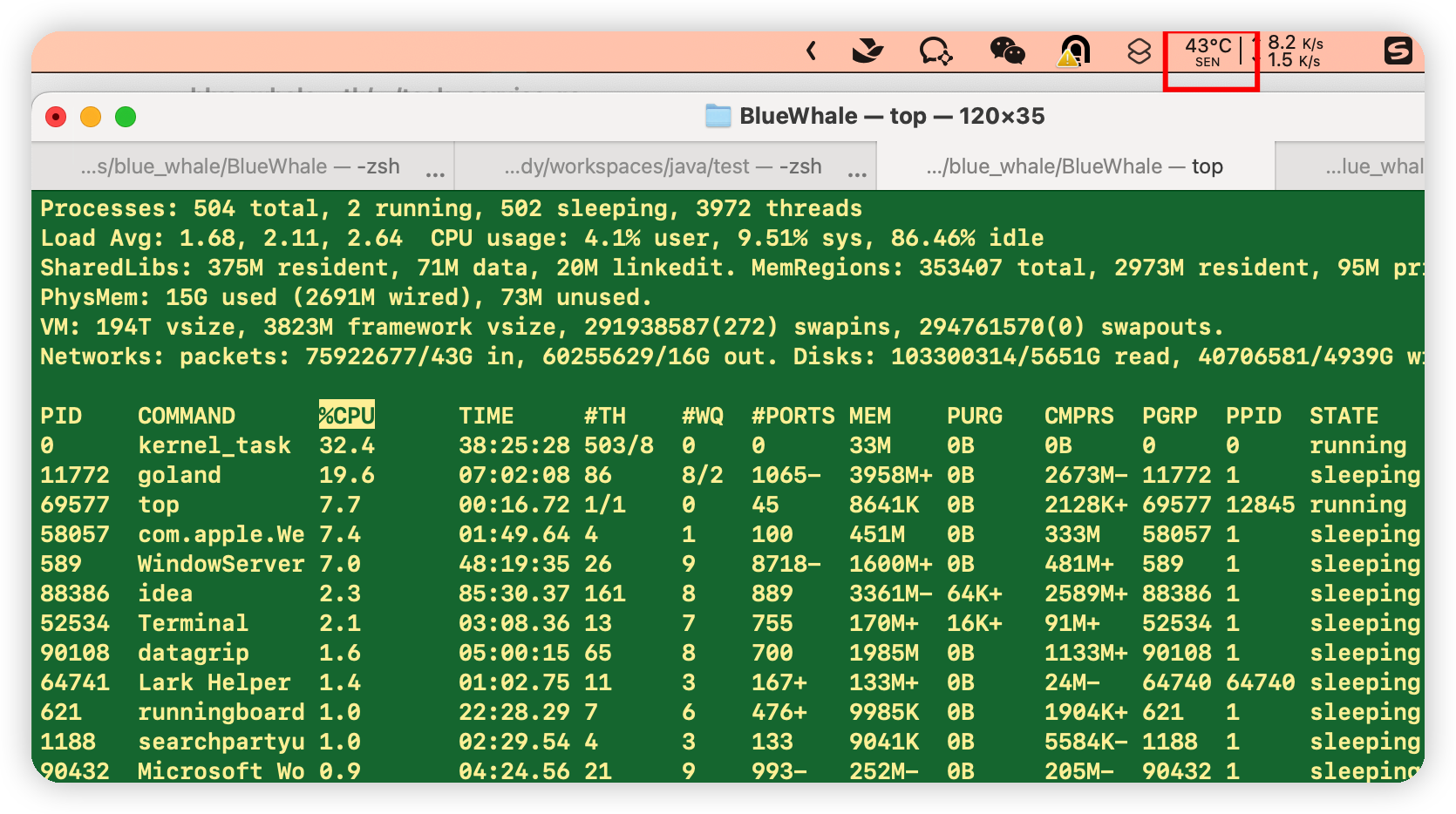Click the Lark Helper process name
This screenshot has width=1456, height=814.
(x=214, y=682)
